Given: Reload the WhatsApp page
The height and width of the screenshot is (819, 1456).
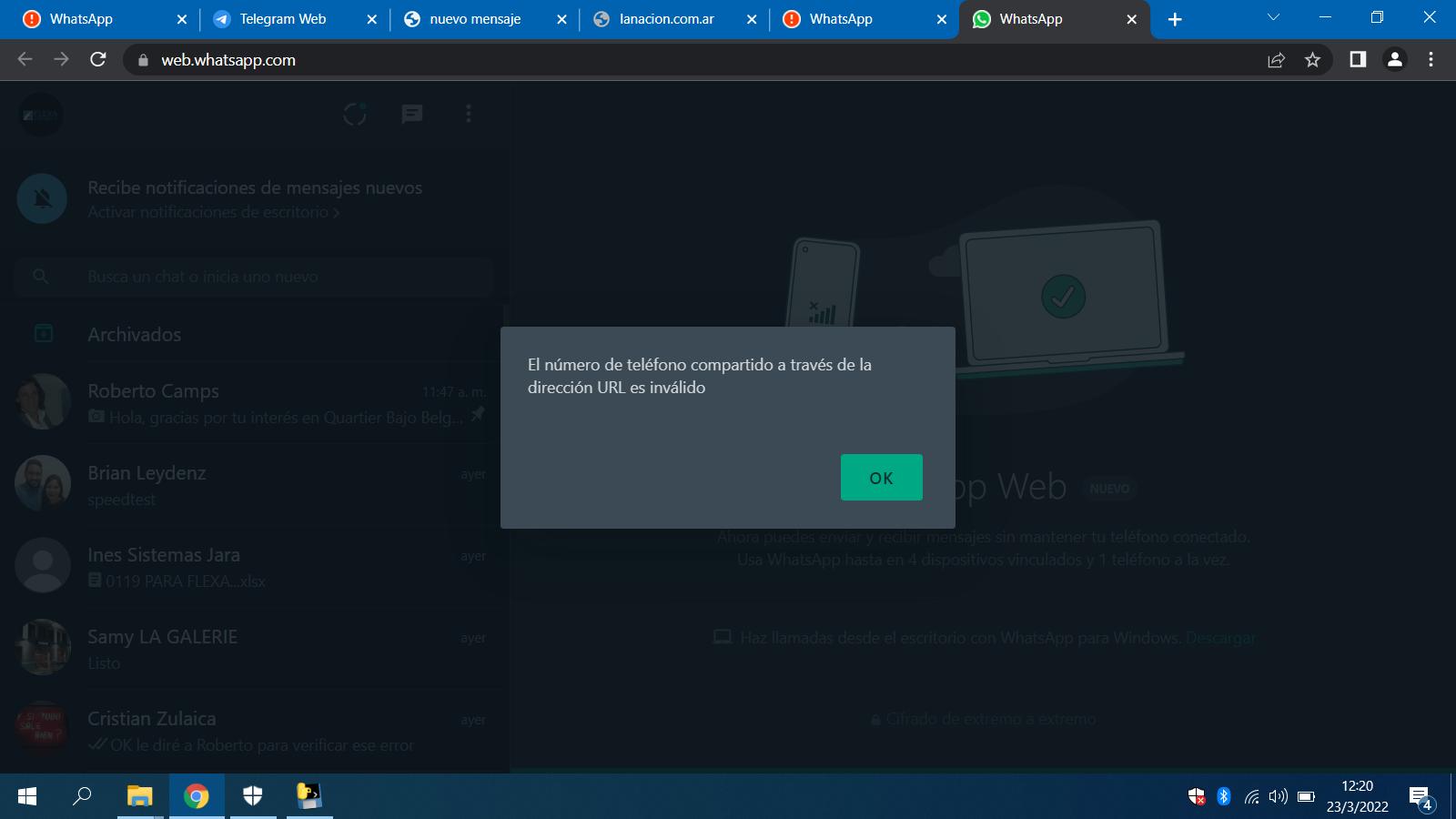Looking at the screenshot, I should pos(98,59).
